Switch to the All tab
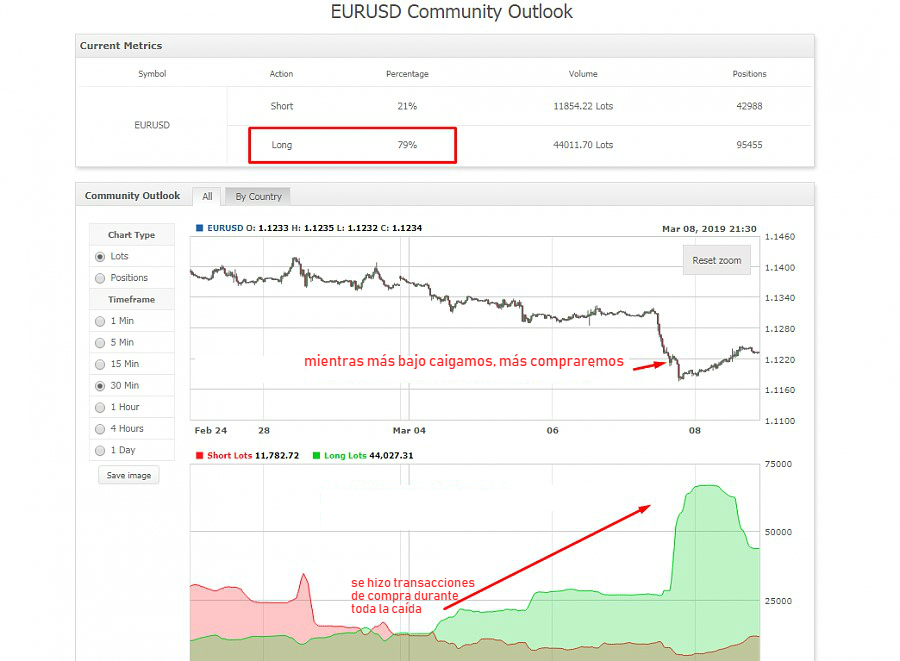 207,196
